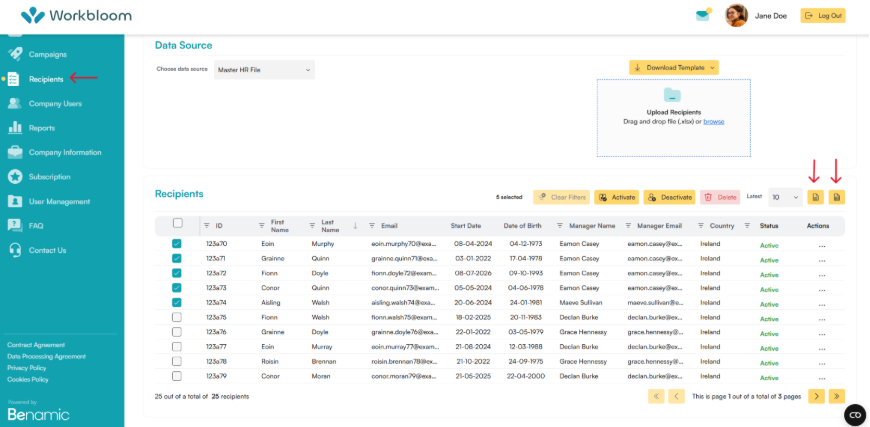The height and width of the screenshot is (427, 870).
Task: Open the Cookies Policy link
Action: click(x=28, y=379)
